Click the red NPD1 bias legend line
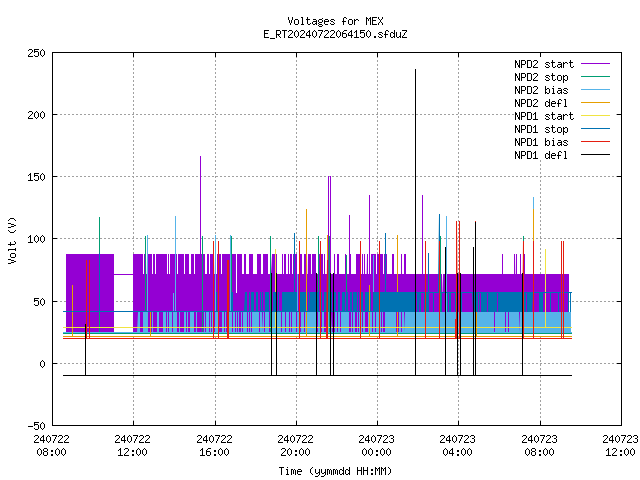Image resolution: width=640 pixels, height=480 pixels. (595, 142)
